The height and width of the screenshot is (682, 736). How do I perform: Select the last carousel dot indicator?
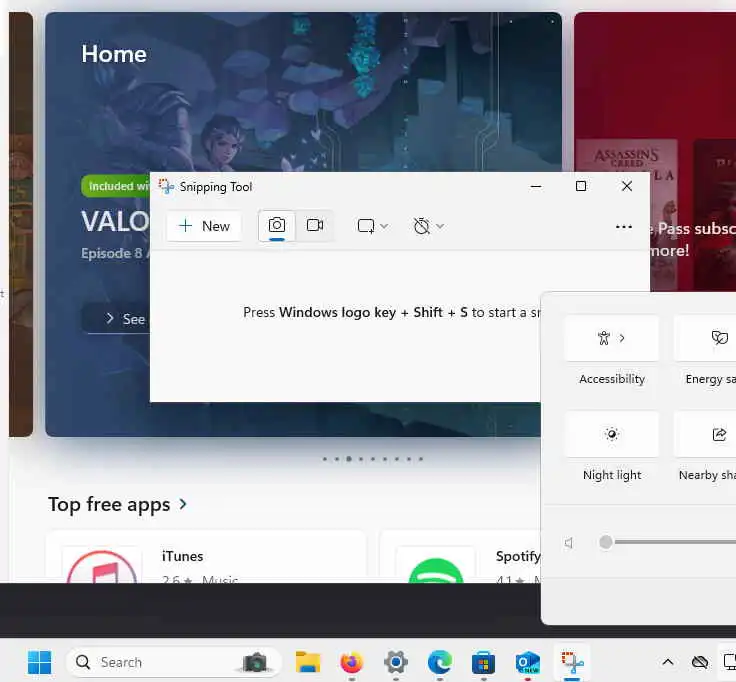(421, 459)
